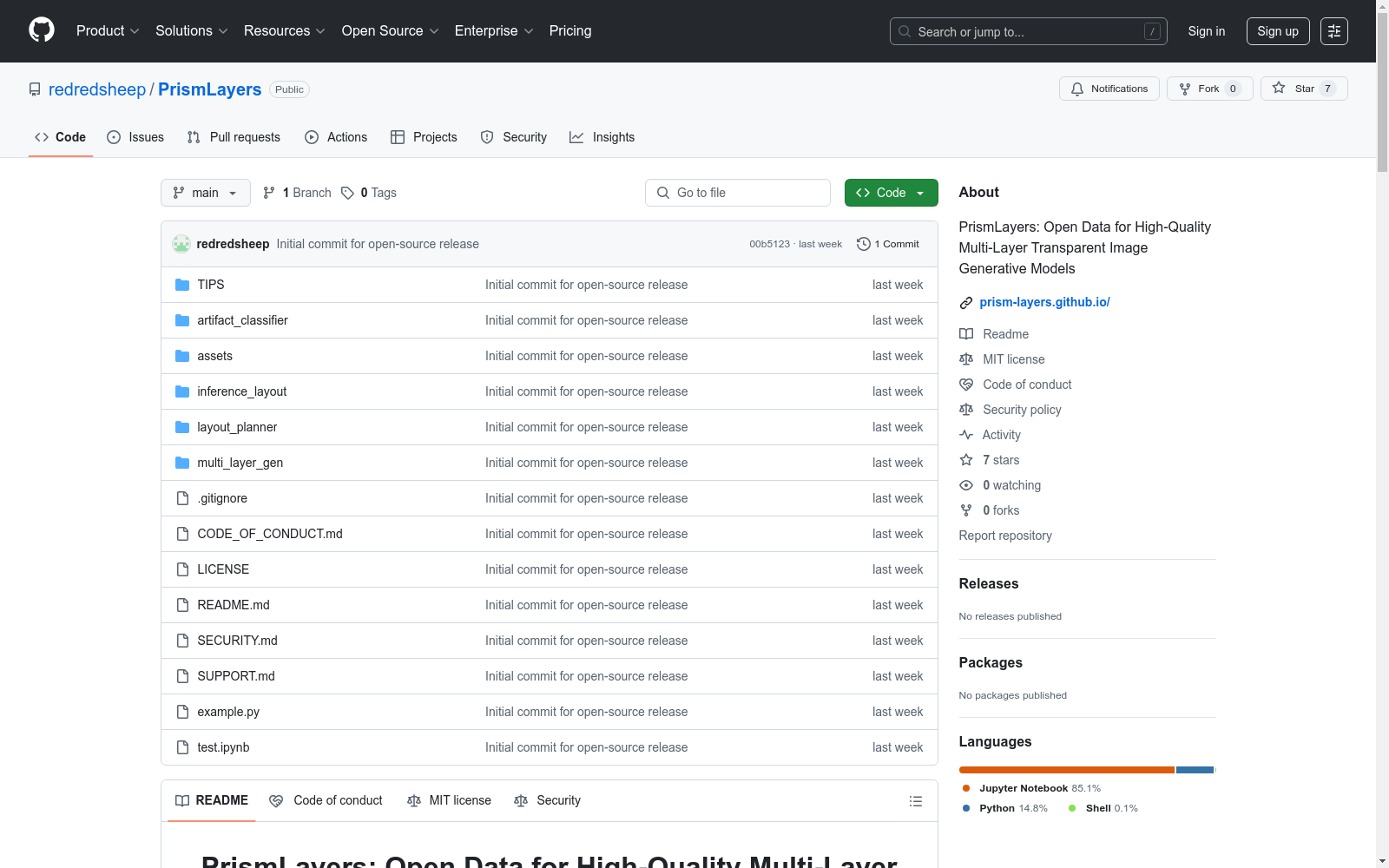Open the TIPS folder icon
The image size is (1389, 868).
[182, 285]
